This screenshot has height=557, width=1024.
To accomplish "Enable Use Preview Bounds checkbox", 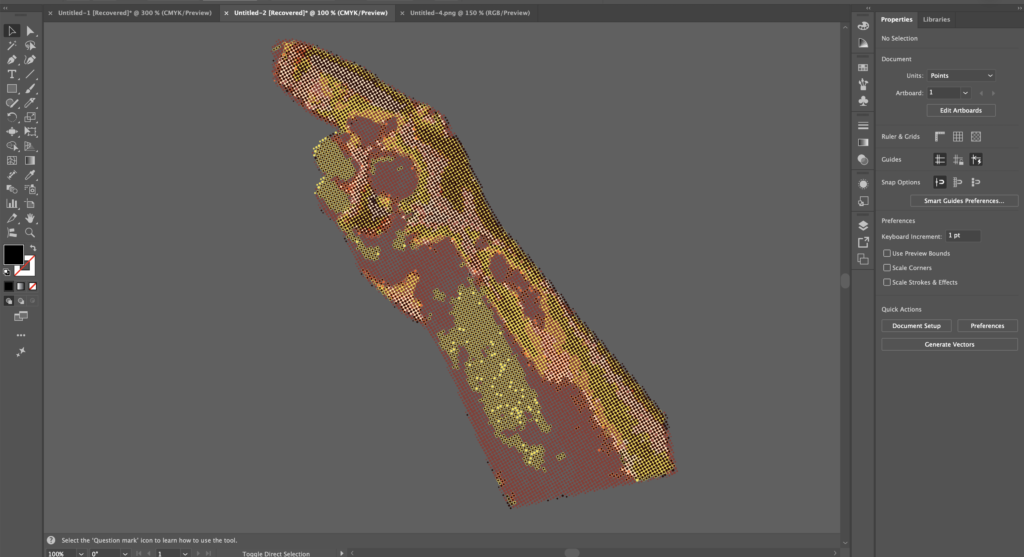I will pyautogui.click(x=887, y=254).
